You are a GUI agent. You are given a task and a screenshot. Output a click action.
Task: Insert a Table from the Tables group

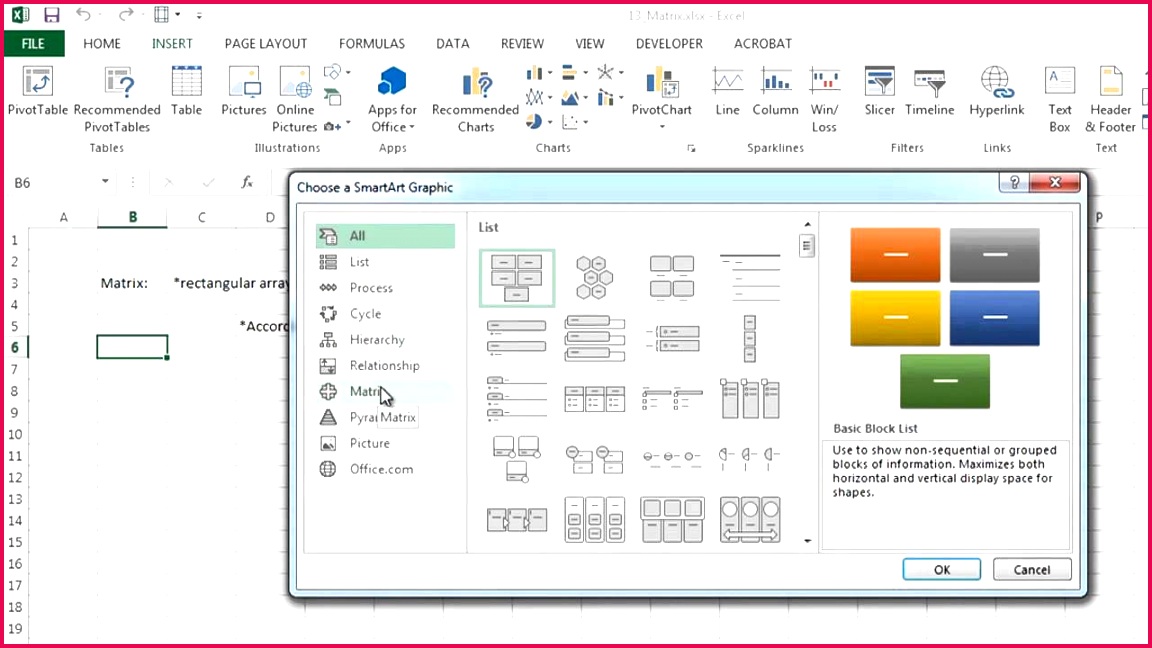tap(187, 91)
